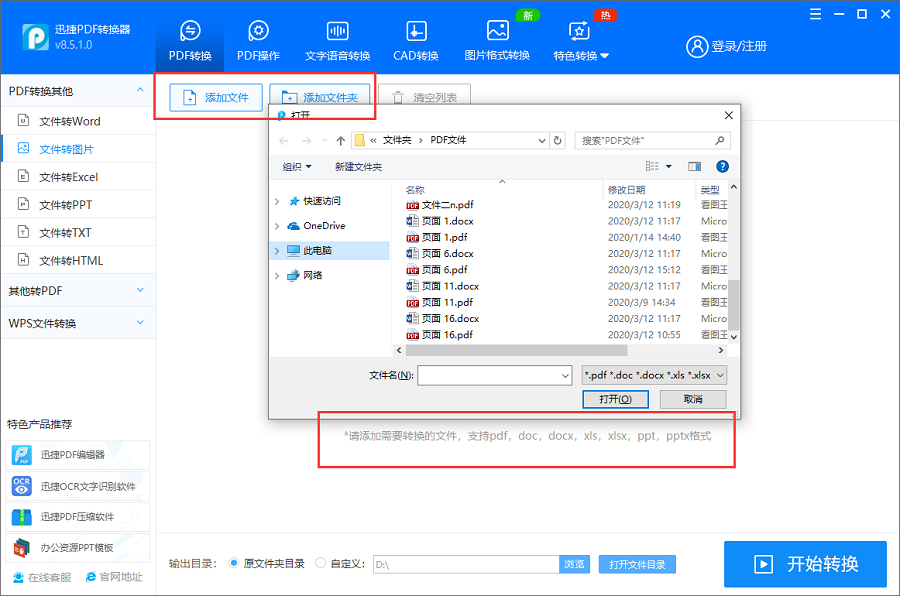This screenshot has height=596, width=900.
Task: Switch to the PDF操作 tab
Action: (258, 41)
